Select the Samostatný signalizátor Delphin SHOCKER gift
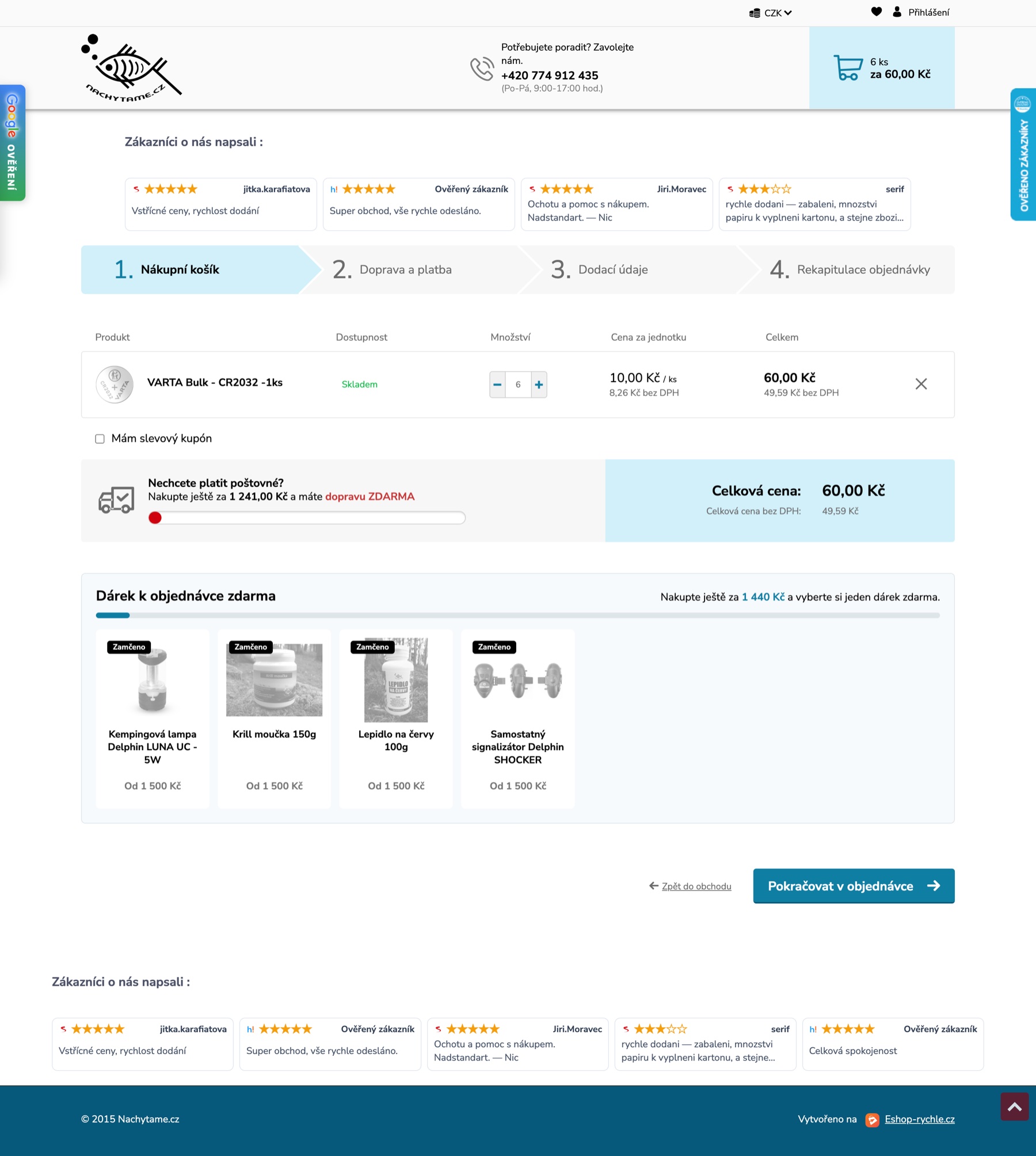1036x1156 pixels. point(518,719)
